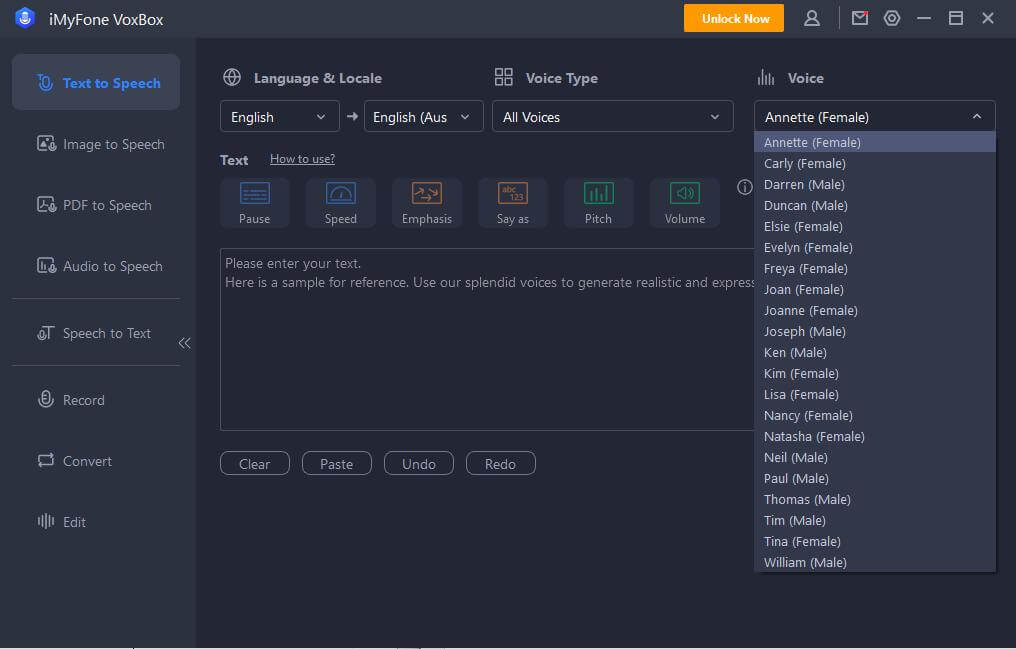Click the iMyFone VoxBox logo icon
The image size is (1016, 649).
(x=25, y=18)
